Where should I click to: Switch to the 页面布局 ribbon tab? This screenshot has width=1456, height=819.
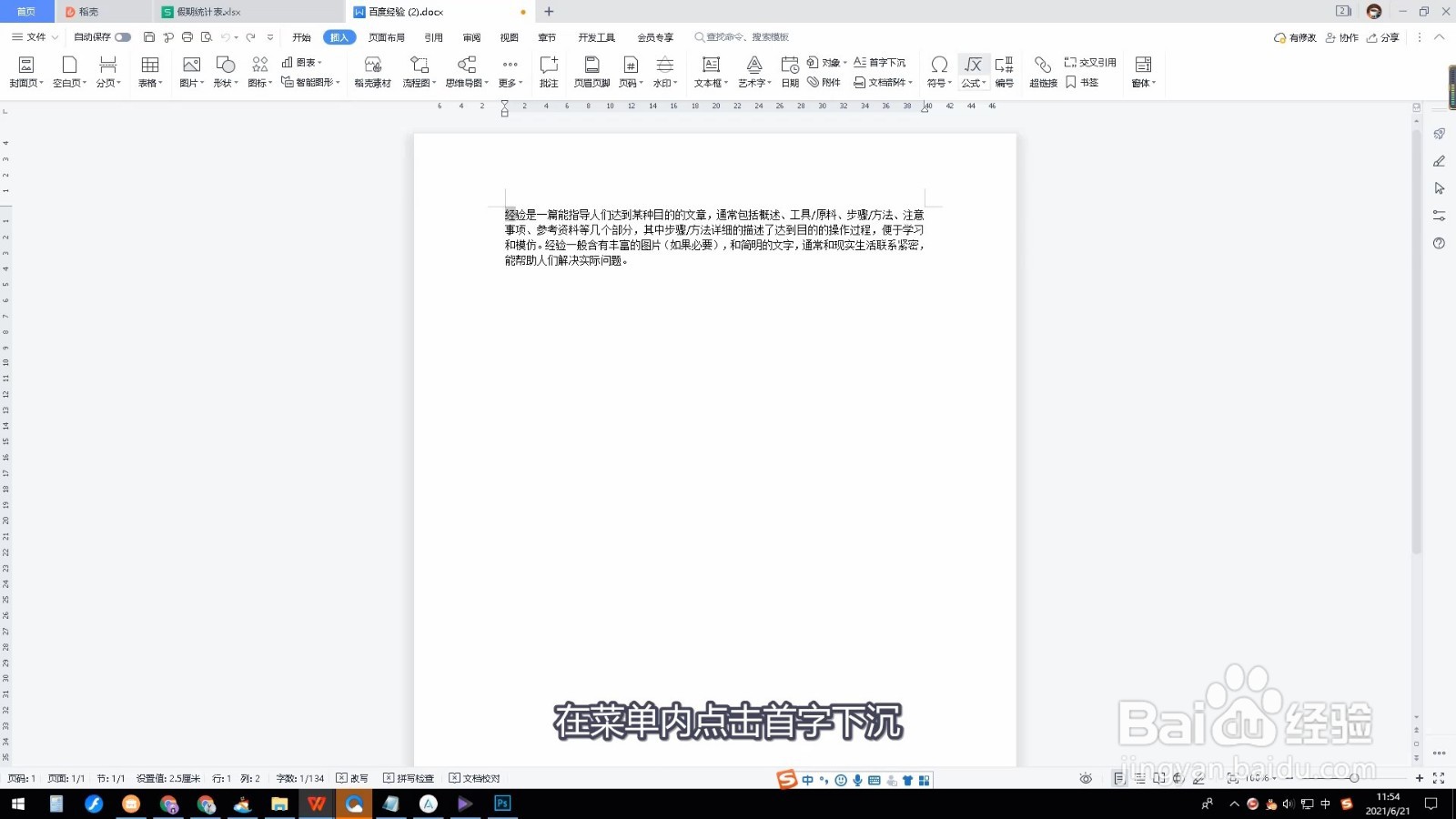[389, 37]
